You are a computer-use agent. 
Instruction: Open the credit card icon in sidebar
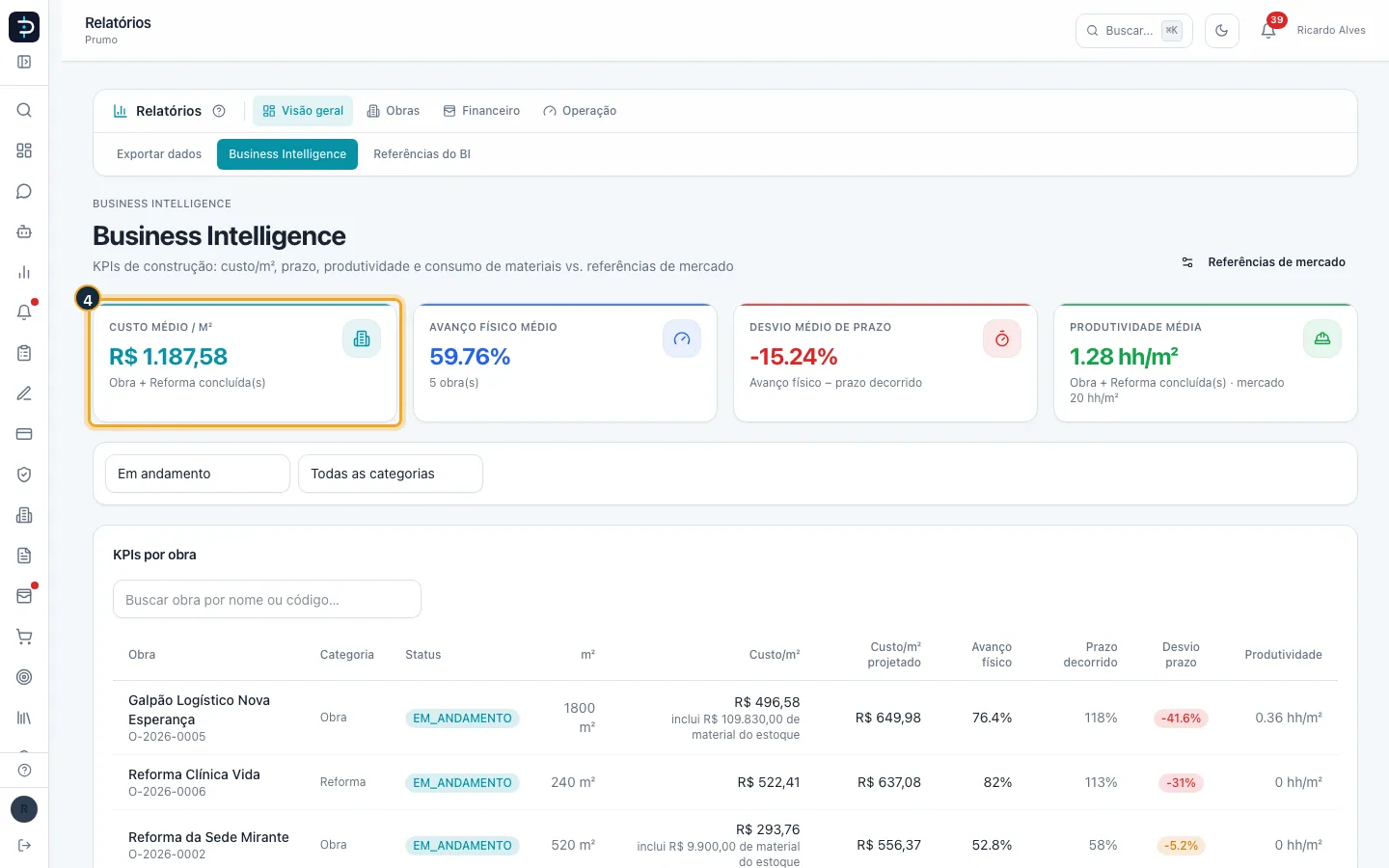pyautogui.click(x=24, y=434)
